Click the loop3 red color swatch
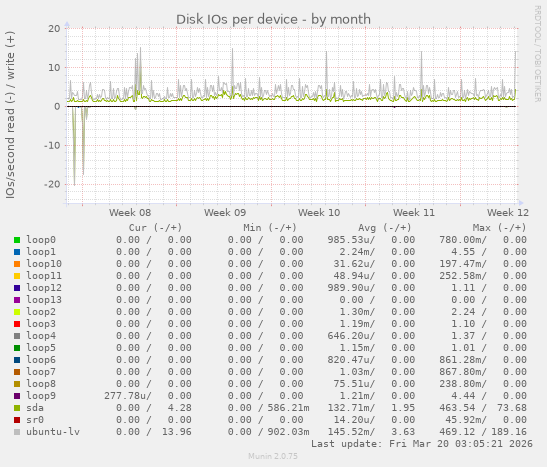The image size is (547, 467). click(17, 324)
